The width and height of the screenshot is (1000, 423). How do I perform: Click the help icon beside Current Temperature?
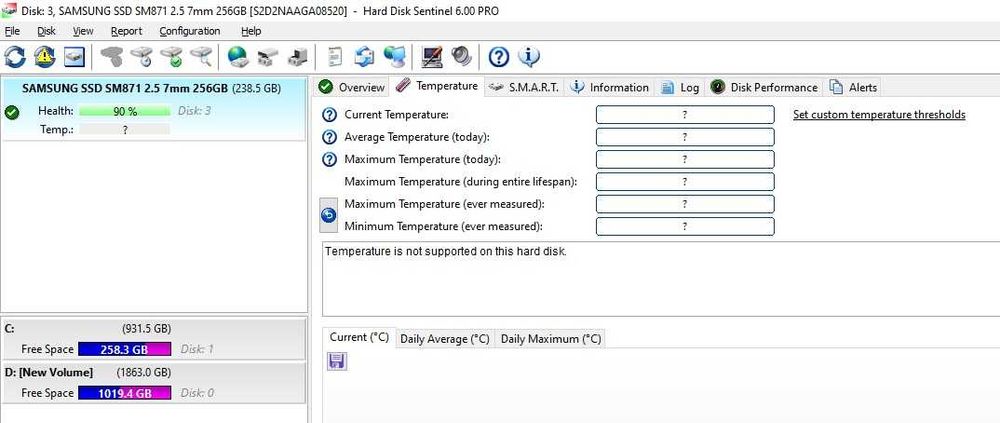pyautogui.click(x=329, y=115)
